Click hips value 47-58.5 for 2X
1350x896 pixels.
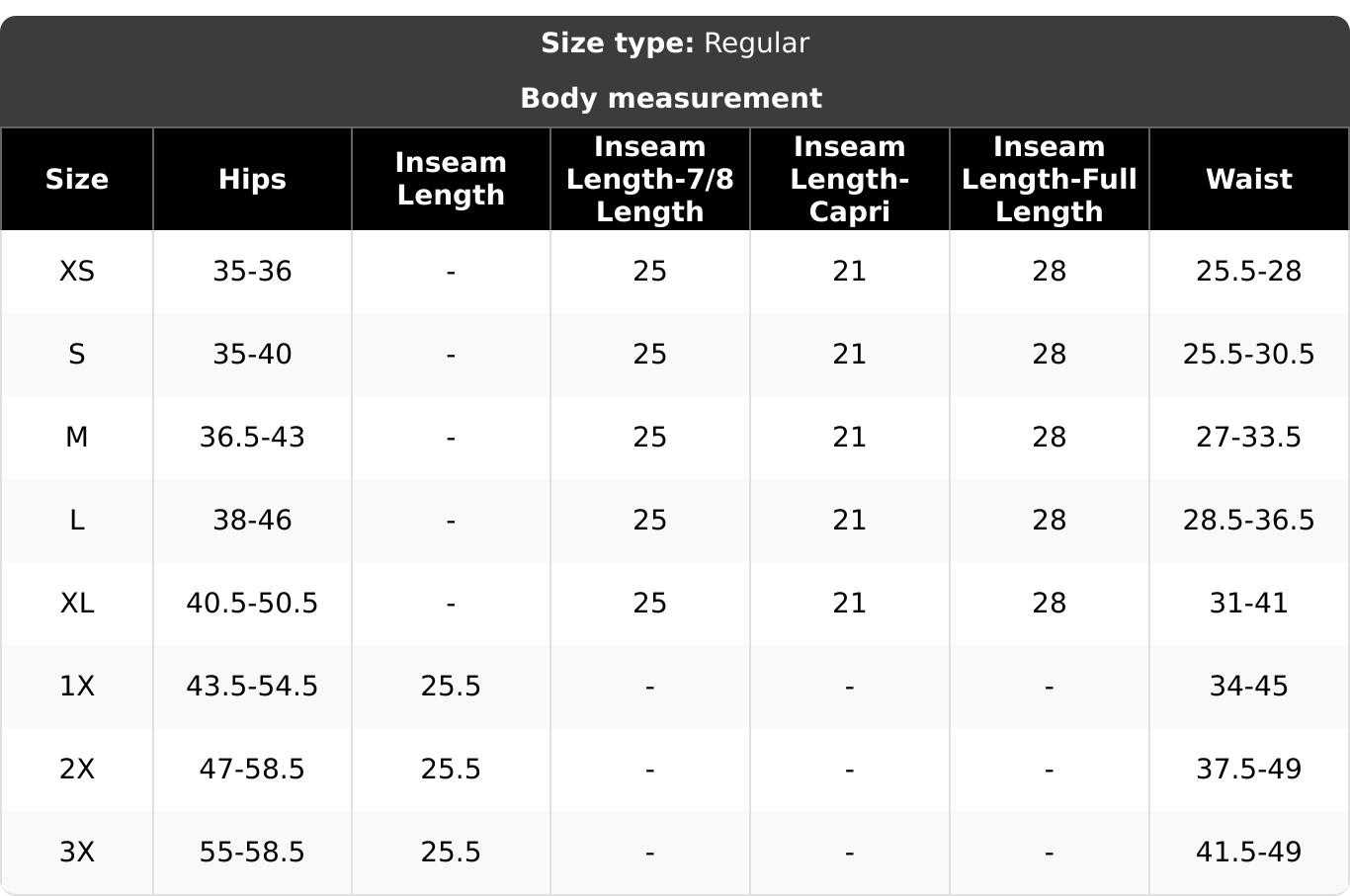tap(252, 769)
